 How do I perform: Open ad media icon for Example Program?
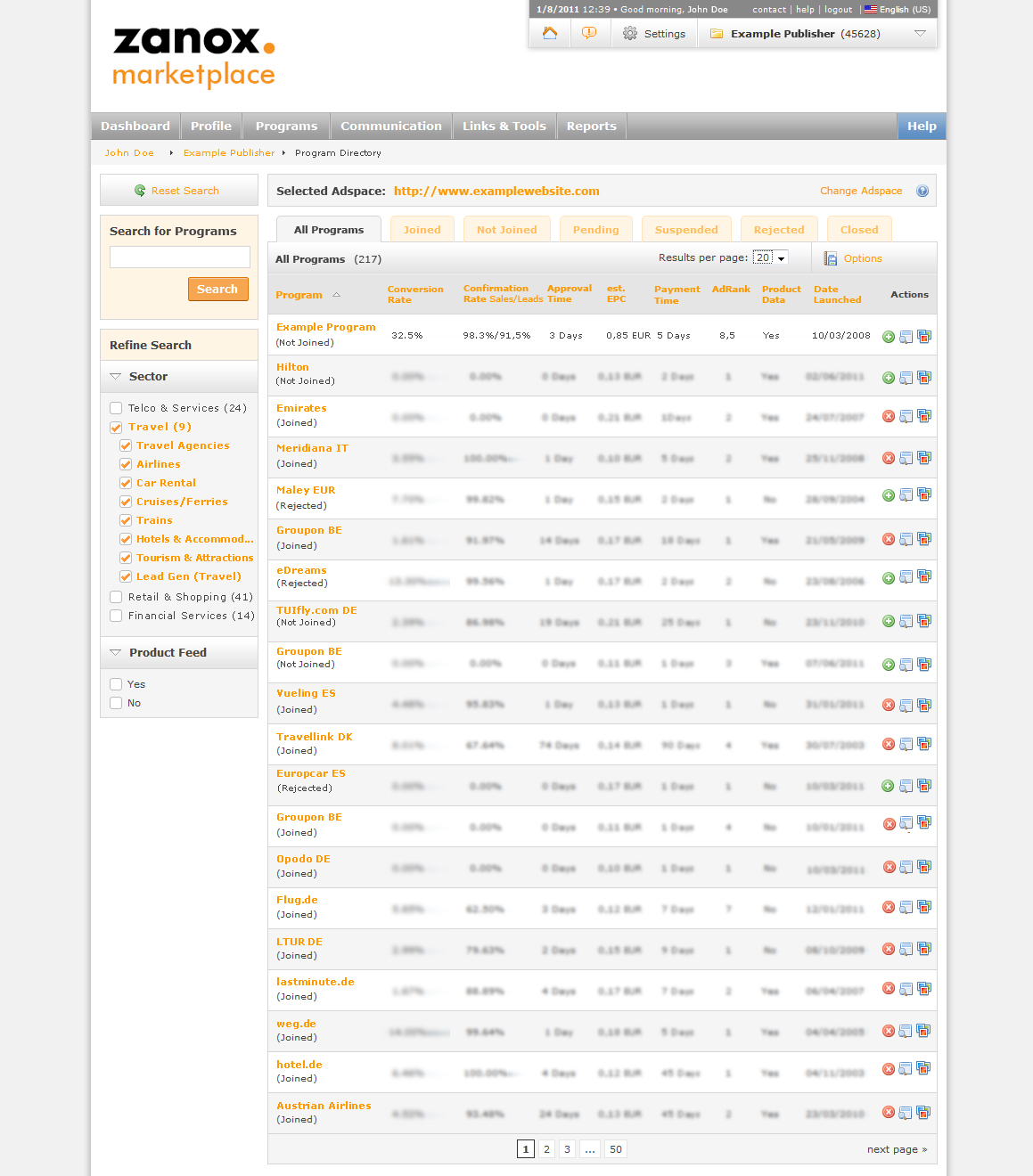click(924, 337)
